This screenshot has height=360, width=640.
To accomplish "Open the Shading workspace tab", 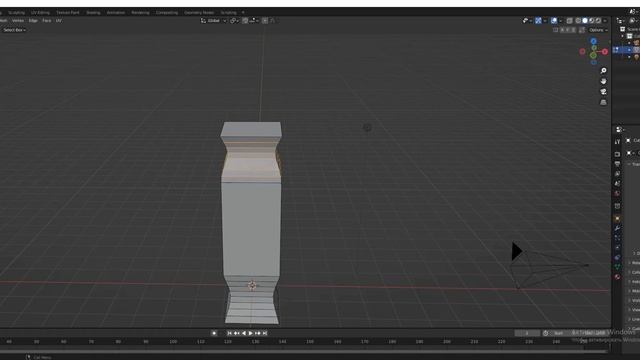I will [93, 13].
